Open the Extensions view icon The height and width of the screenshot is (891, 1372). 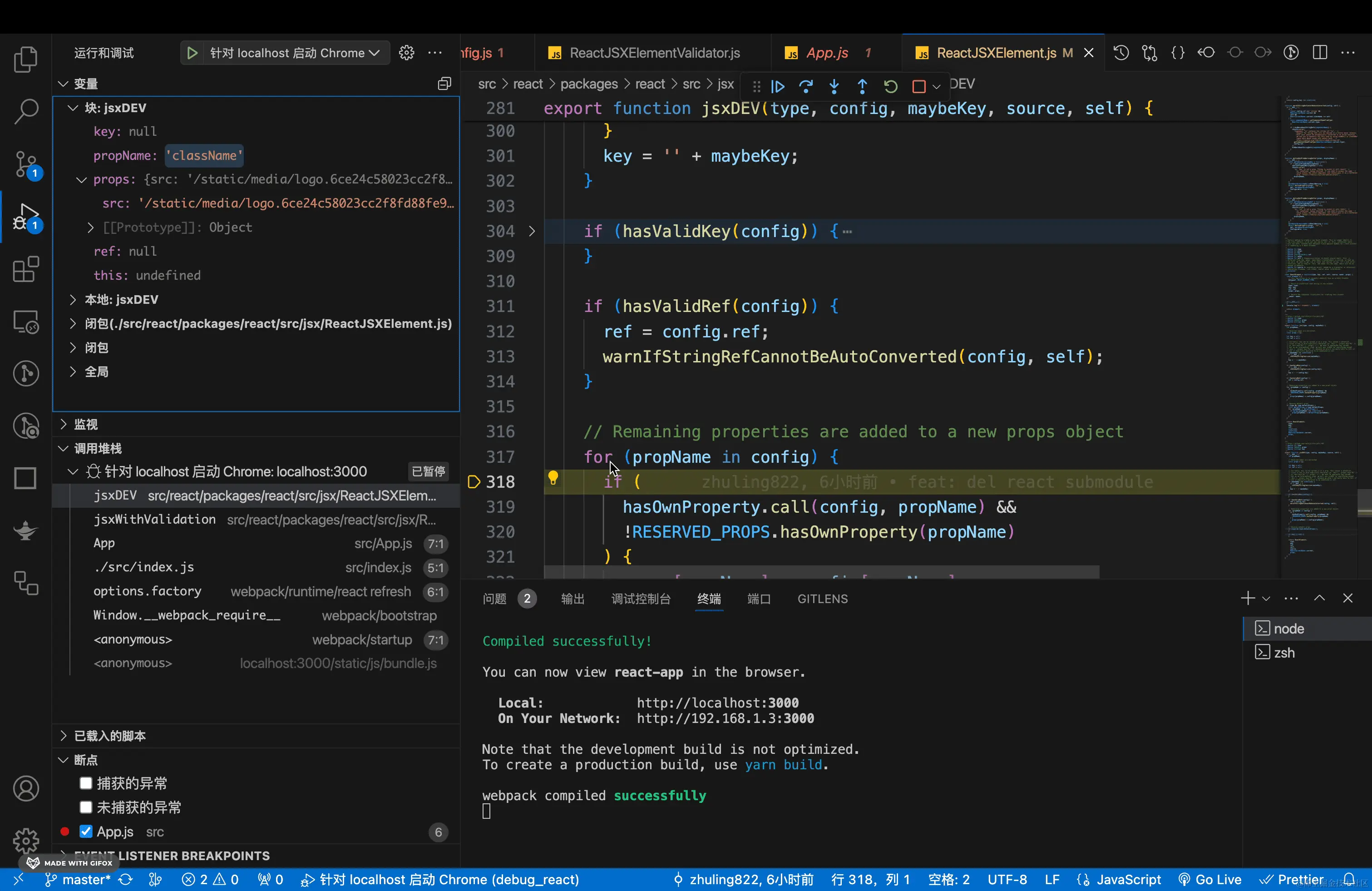[25, 269]
